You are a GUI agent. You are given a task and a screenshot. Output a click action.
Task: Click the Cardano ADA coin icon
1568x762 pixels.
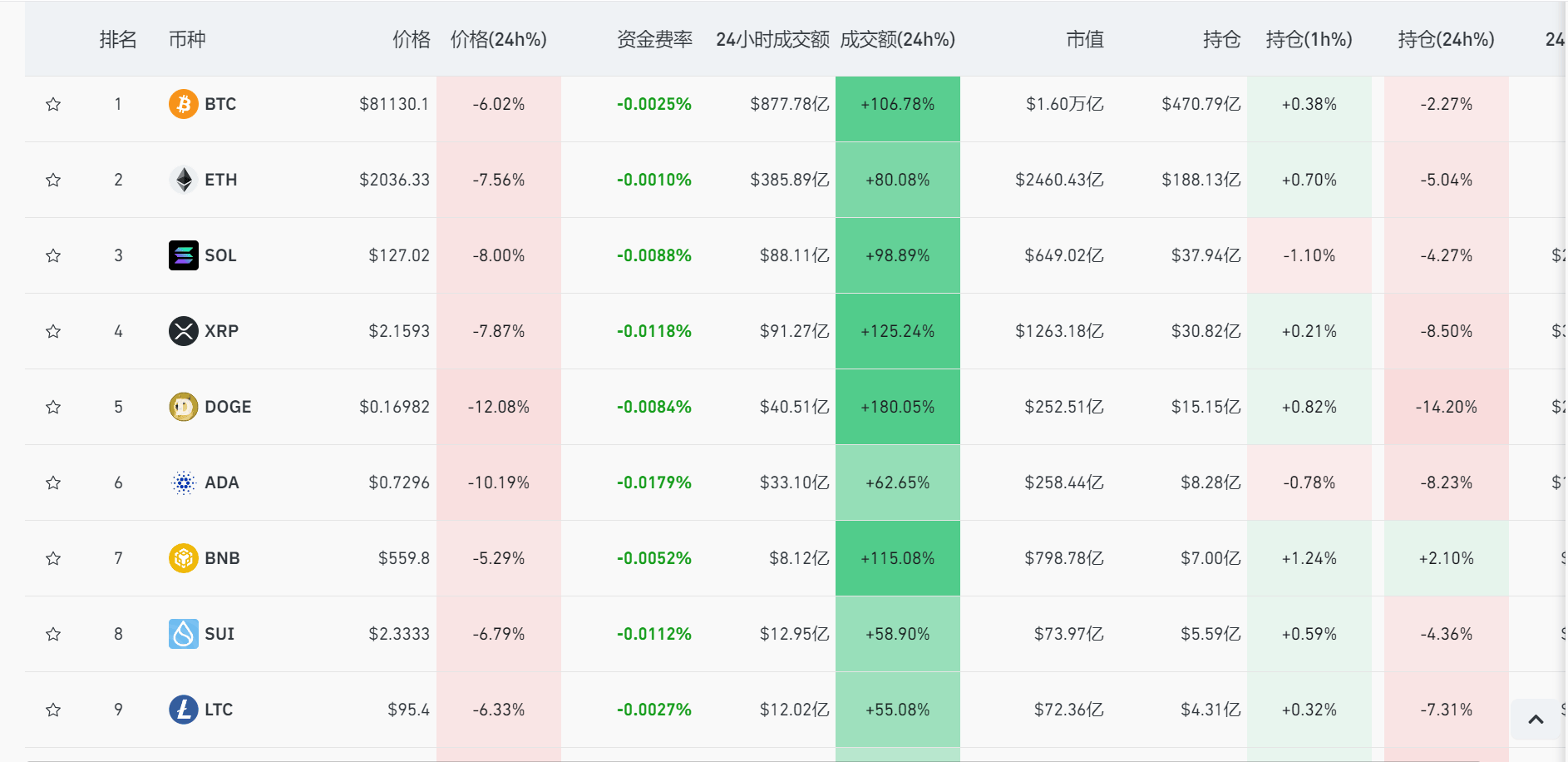(183, 482)
